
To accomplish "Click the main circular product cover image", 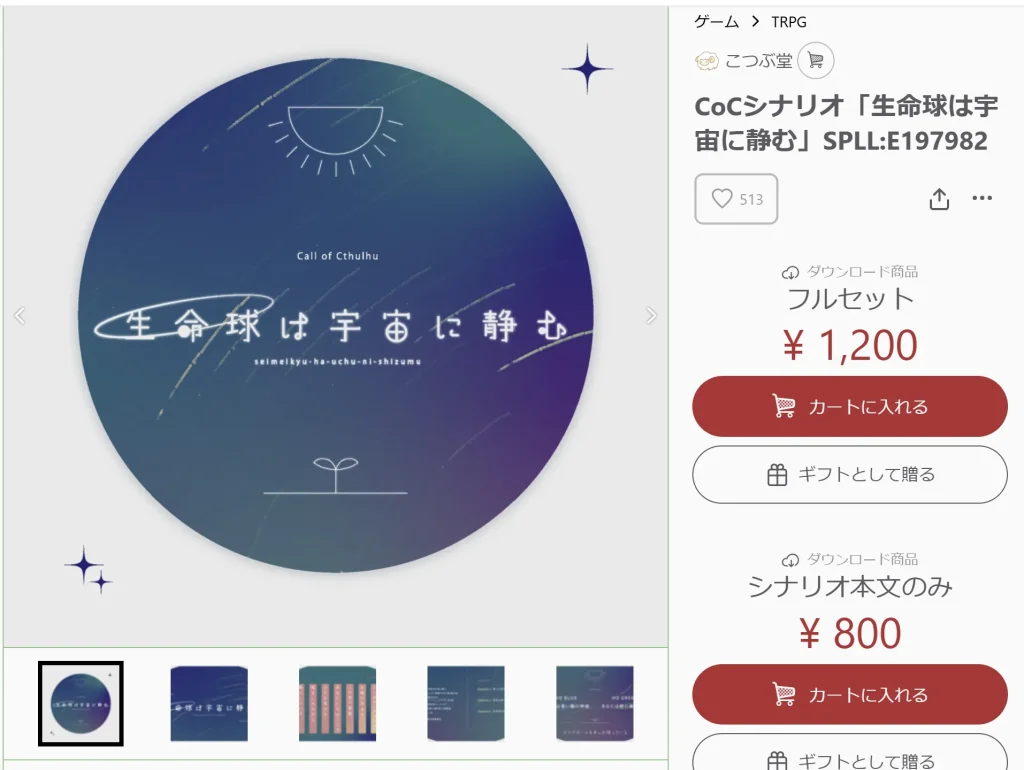I will coord(336,316).
